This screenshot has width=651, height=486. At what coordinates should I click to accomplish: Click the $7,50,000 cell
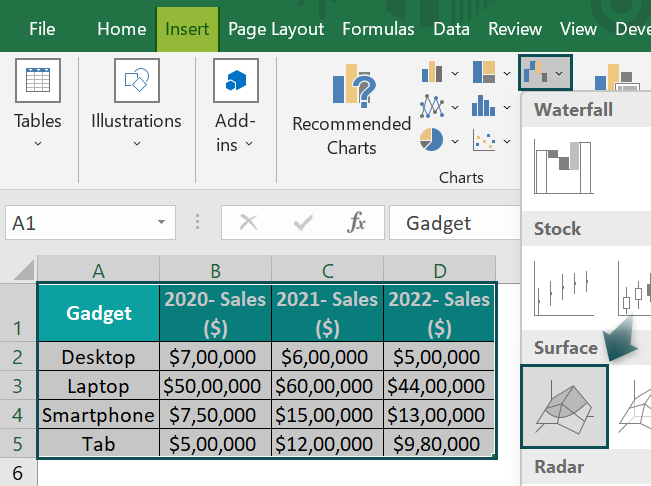(x=215, y=415)
